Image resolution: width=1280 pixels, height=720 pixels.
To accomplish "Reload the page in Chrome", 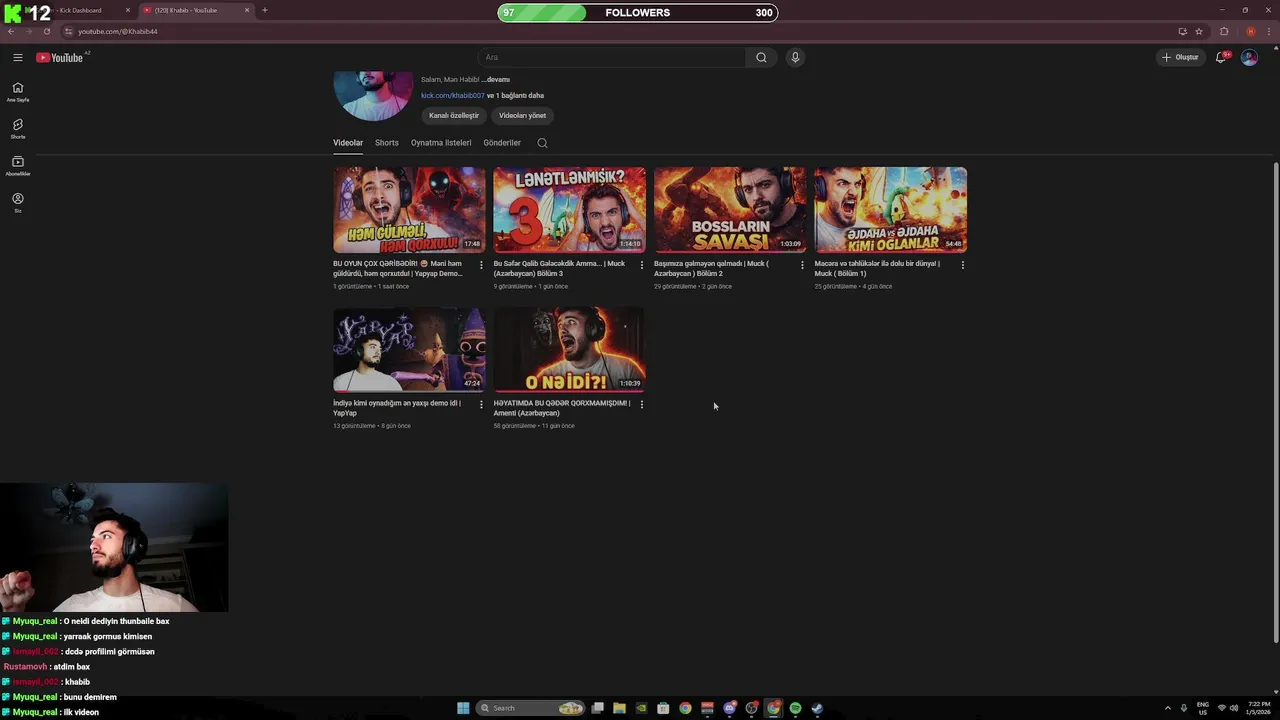I will pos(46,31).
